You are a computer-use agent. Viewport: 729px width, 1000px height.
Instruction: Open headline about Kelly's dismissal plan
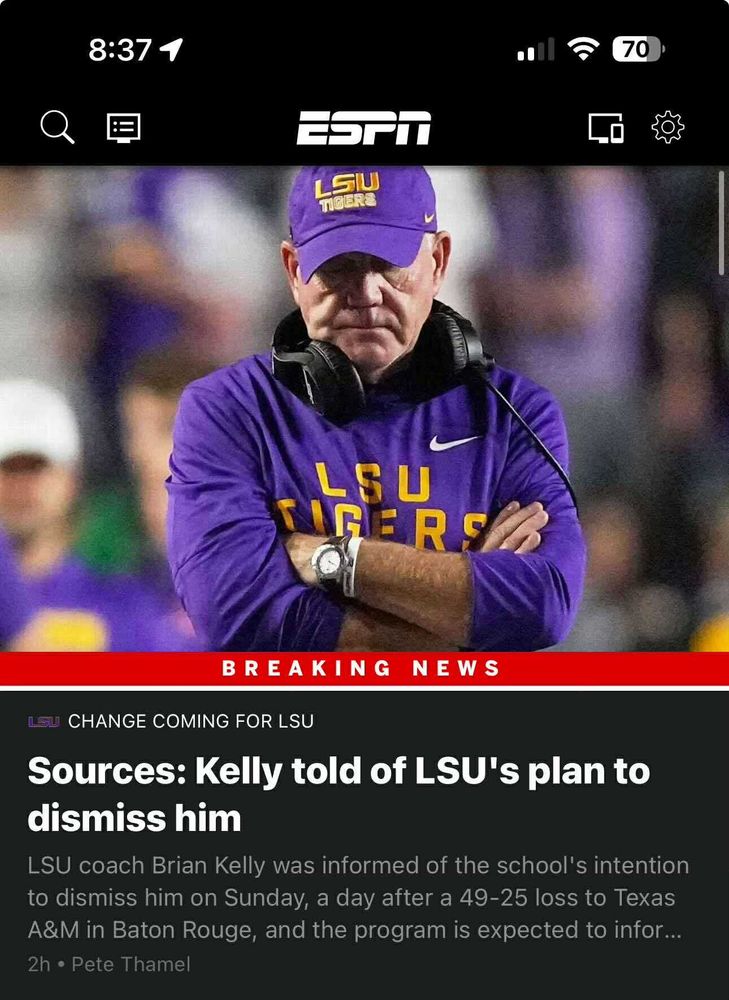[339, 794]
